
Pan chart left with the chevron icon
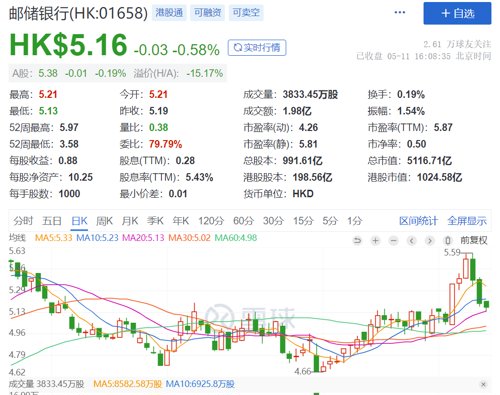click(x=412, y=240)
